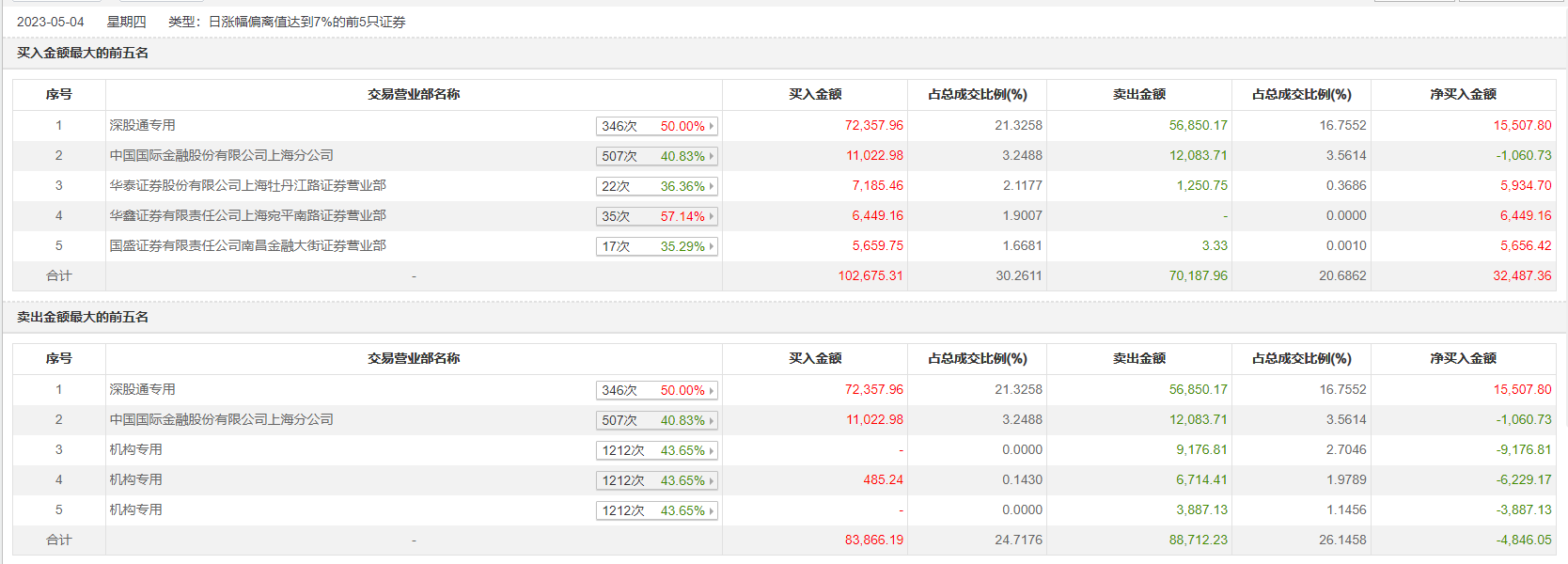Click the arrow icon beside 35次 57.14%
Screen dimensions: 1568x564
[712, 216]
